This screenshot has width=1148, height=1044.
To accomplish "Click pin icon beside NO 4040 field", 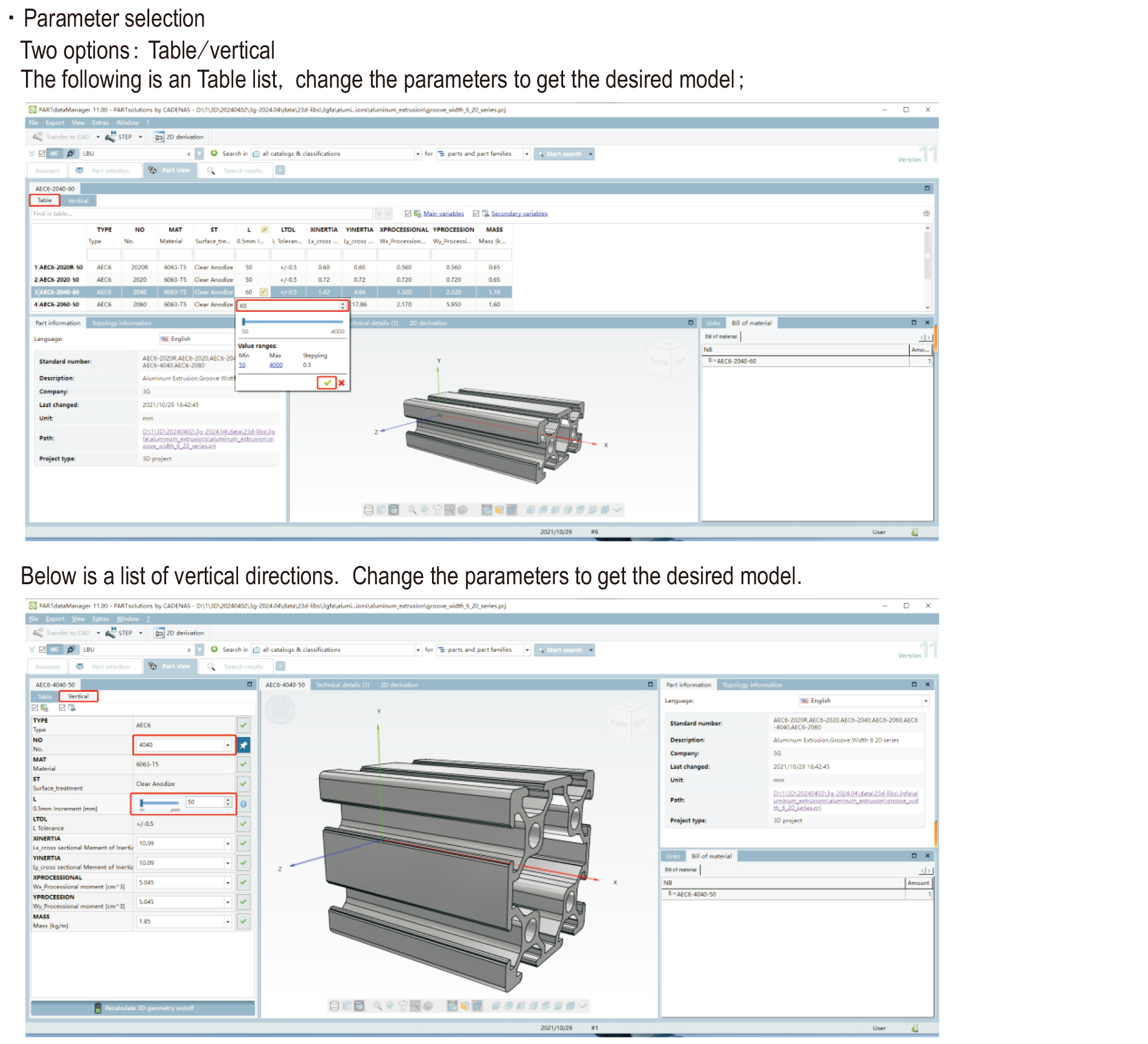I will [243, 745].
